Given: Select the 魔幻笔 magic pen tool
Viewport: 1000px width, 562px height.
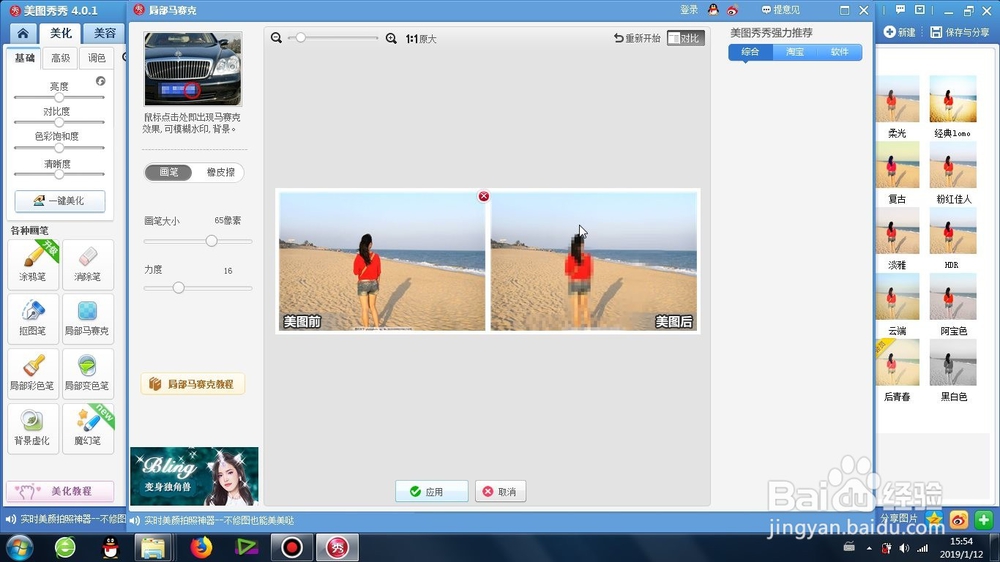Looking at the screenshot, I should click(x=87, y=428).
